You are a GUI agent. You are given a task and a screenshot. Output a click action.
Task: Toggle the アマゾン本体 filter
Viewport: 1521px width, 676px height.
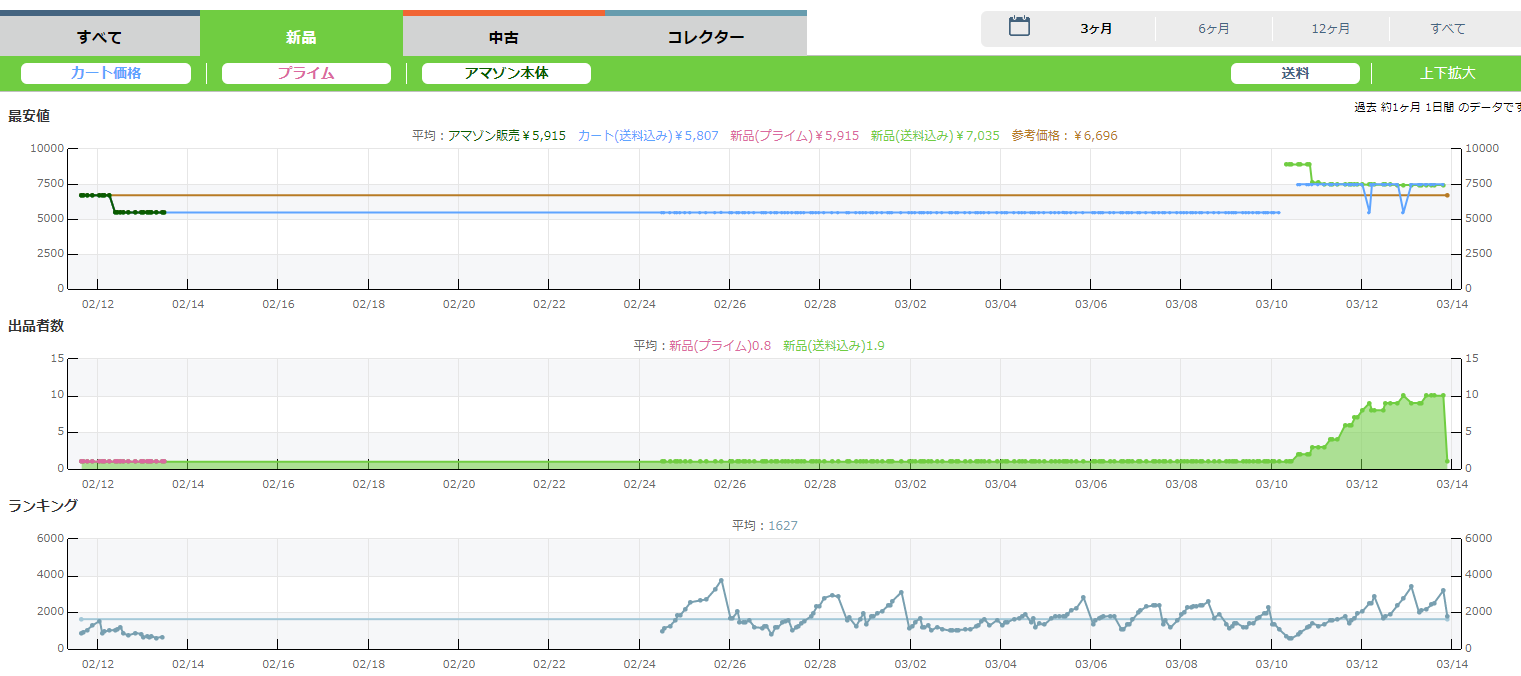(x=506, y=73)
